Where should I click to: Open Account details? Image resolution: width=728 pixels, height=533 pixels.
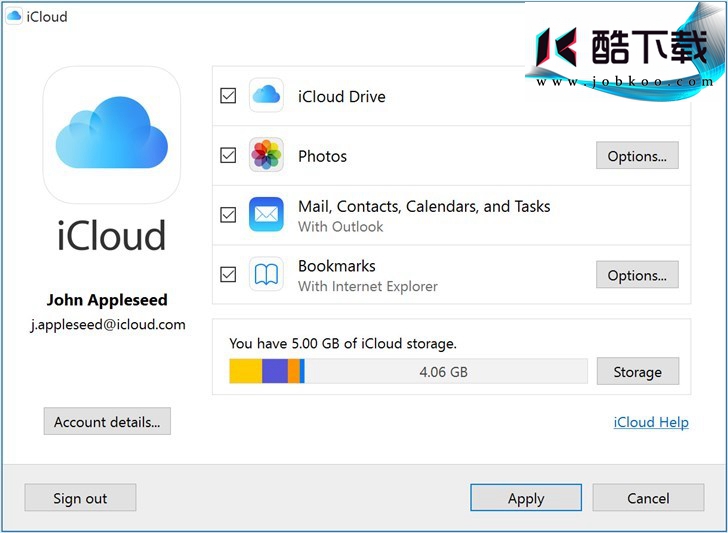[107, 422]
